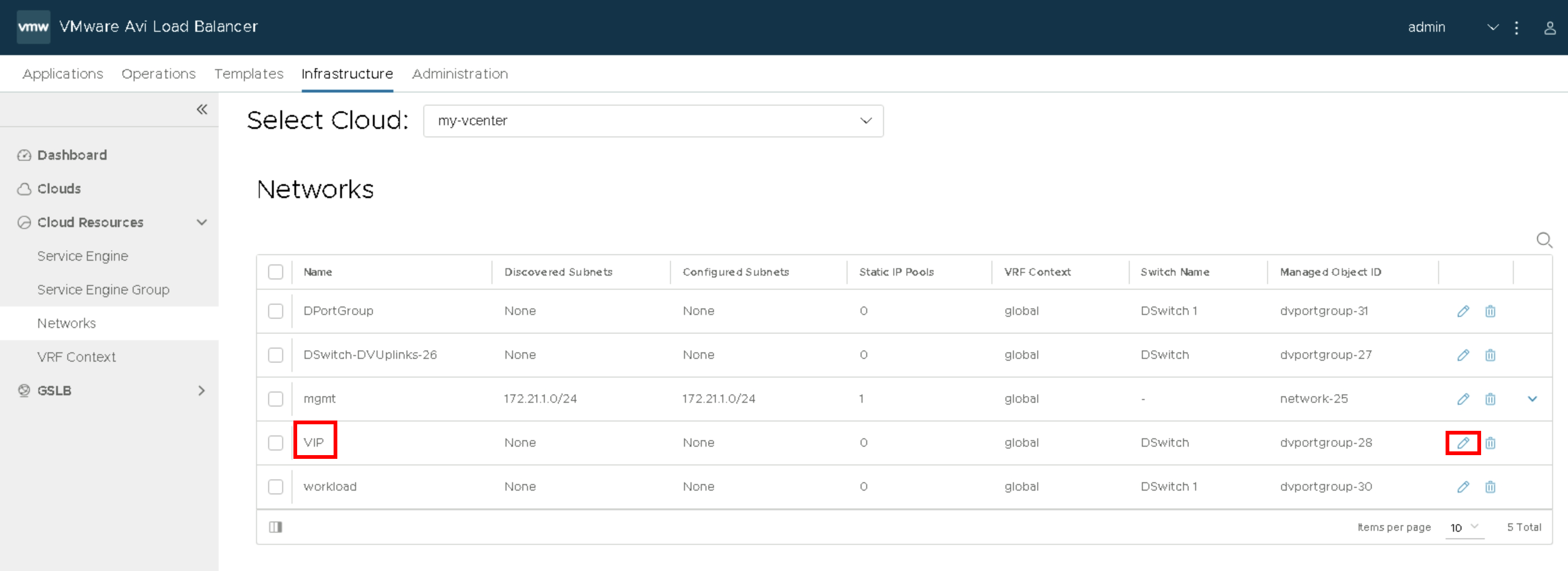Screen dimensions: 1568x571
Task: Collapse the Cloud Resources section chevron
Action: tap(202, 222)
